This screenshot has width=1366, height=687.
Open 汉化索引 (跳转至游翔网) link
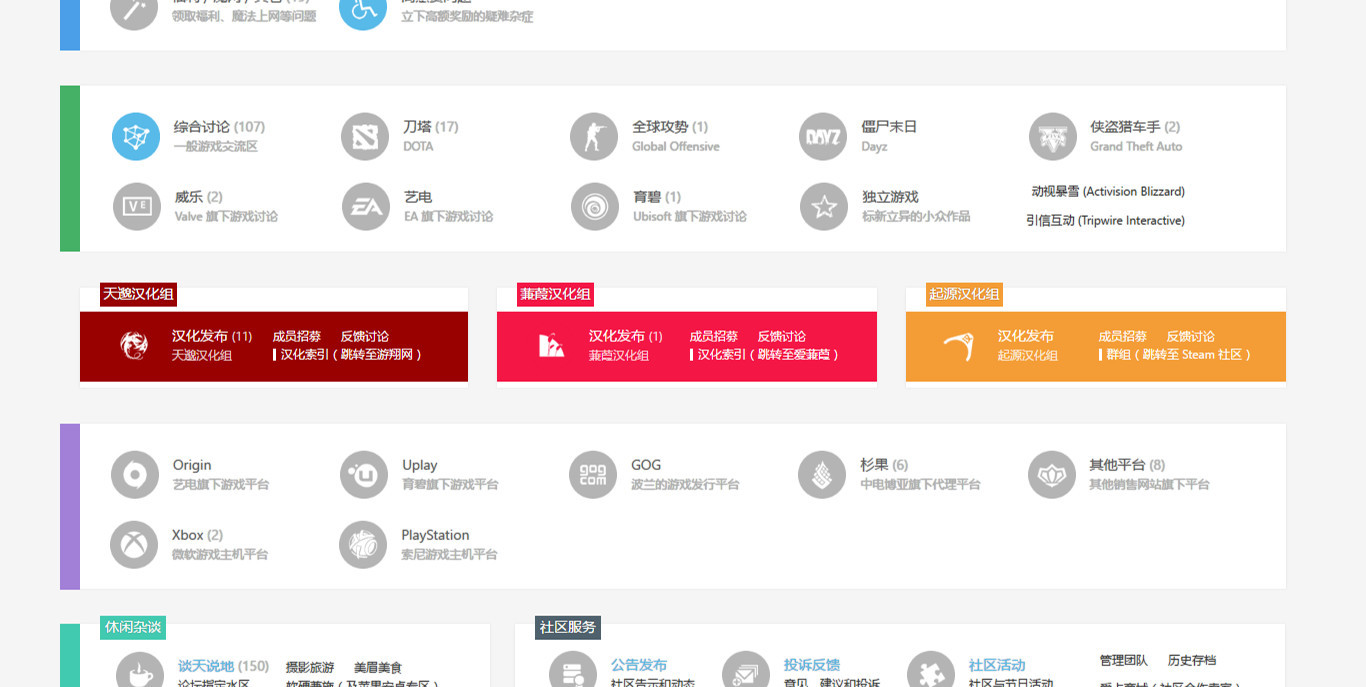[351, 355]
